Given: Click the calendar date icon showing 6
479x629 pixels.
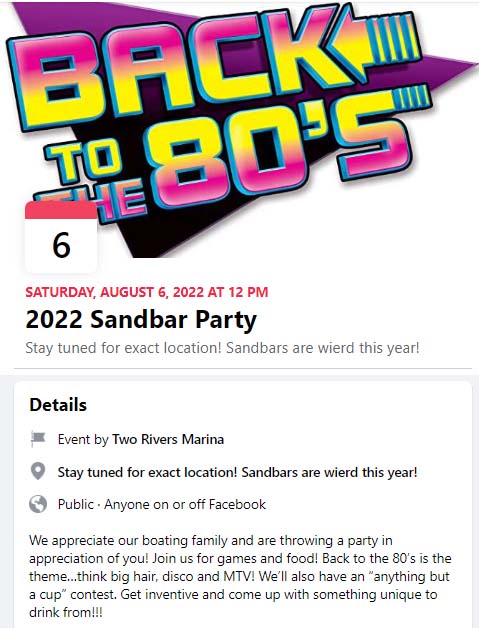Looking at the screenshot, I should [61, 237].
